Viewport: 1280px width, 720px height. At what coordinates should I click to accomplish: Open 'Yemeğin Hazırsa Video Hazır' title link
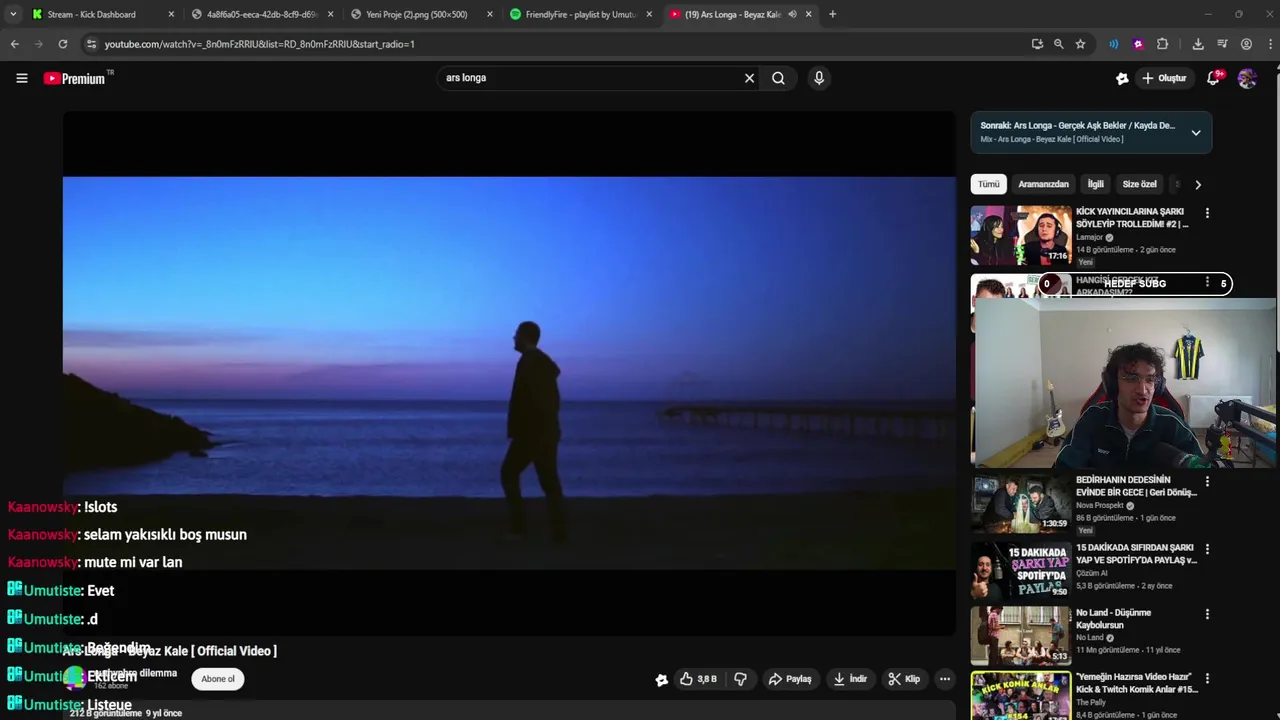(1137, 683)
